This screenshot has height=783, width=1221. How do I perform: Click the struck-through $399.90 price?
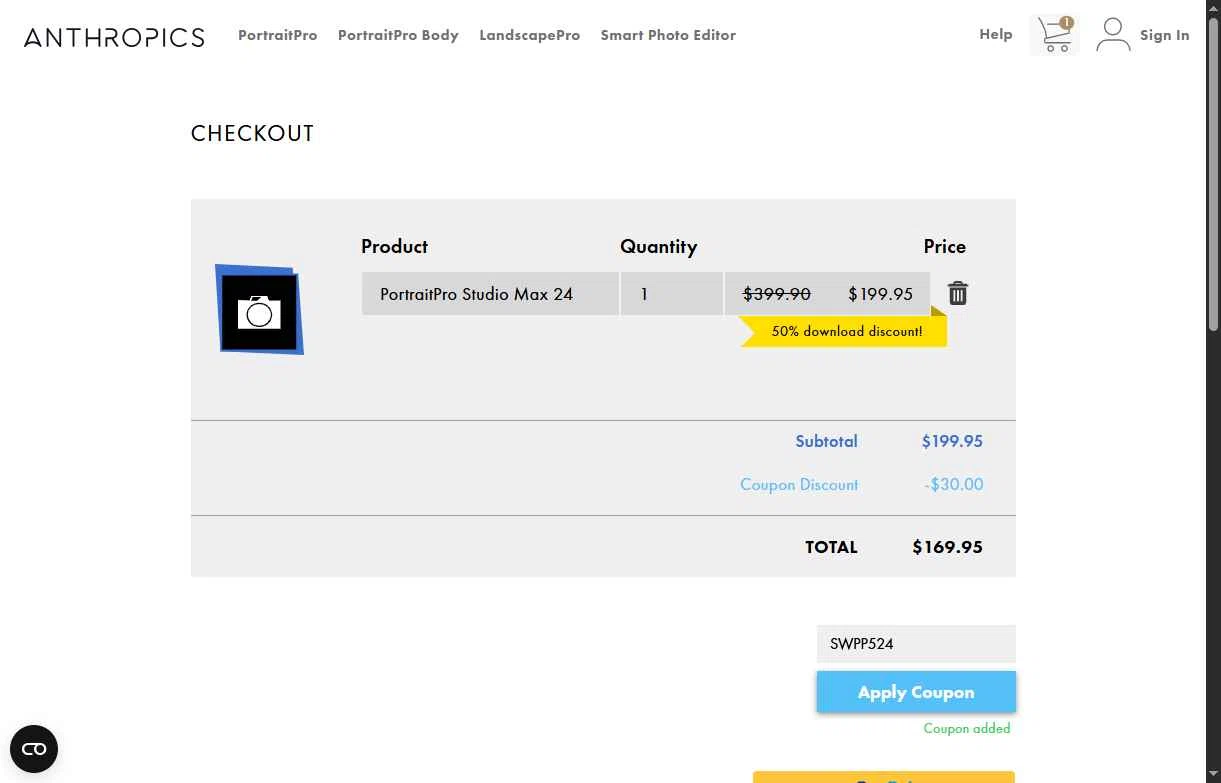coord(777,294)
